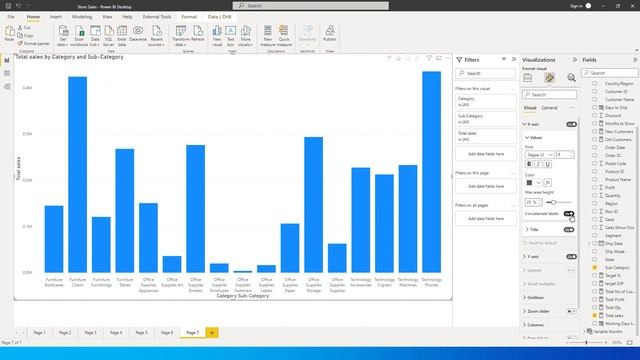Click the Paste icon in the ribbon

(x=9, y=31)
